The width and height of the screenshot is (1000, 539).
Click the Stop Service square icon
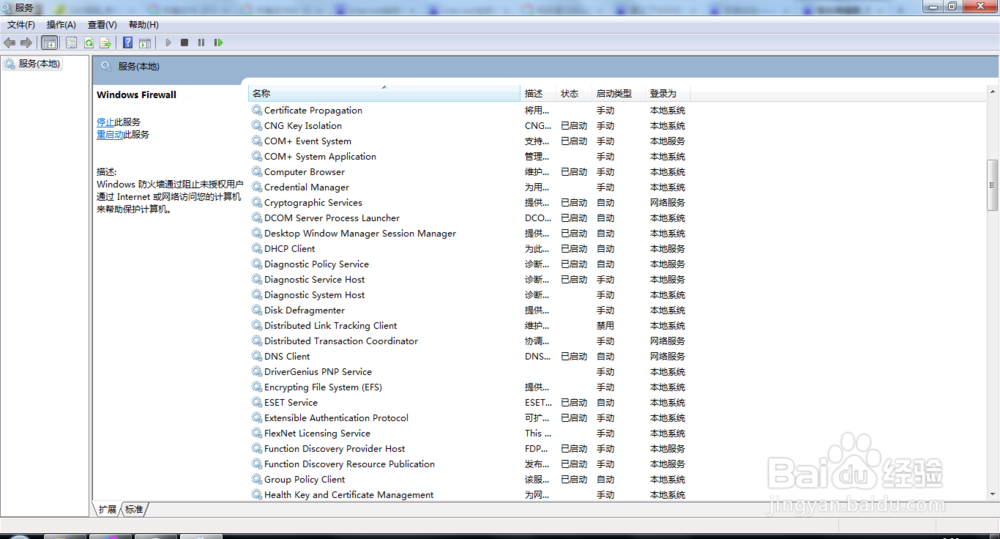tap(184, 43)
